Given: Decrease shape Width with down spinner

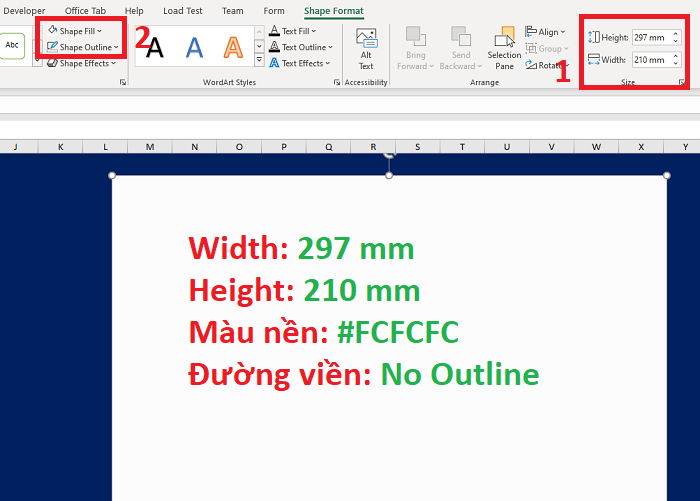Looking at the screenshot, I should coord(675,63).
